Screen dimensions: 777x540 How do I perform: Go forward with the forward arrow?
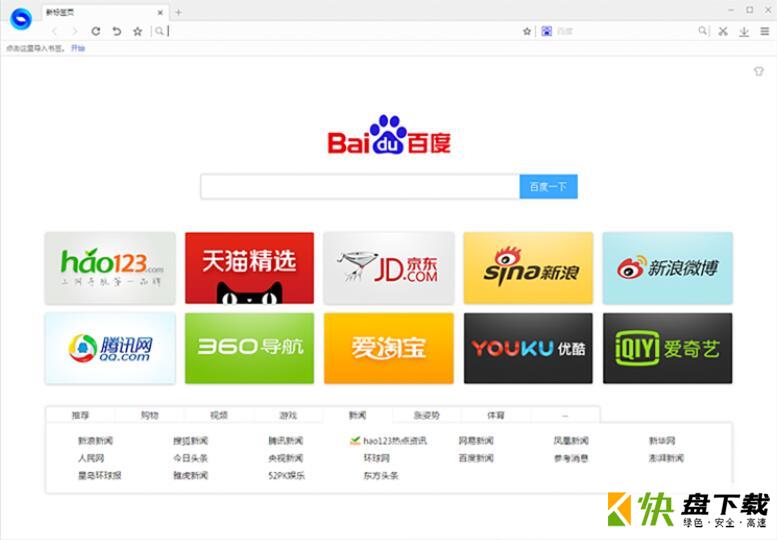[x=75, y=31]
